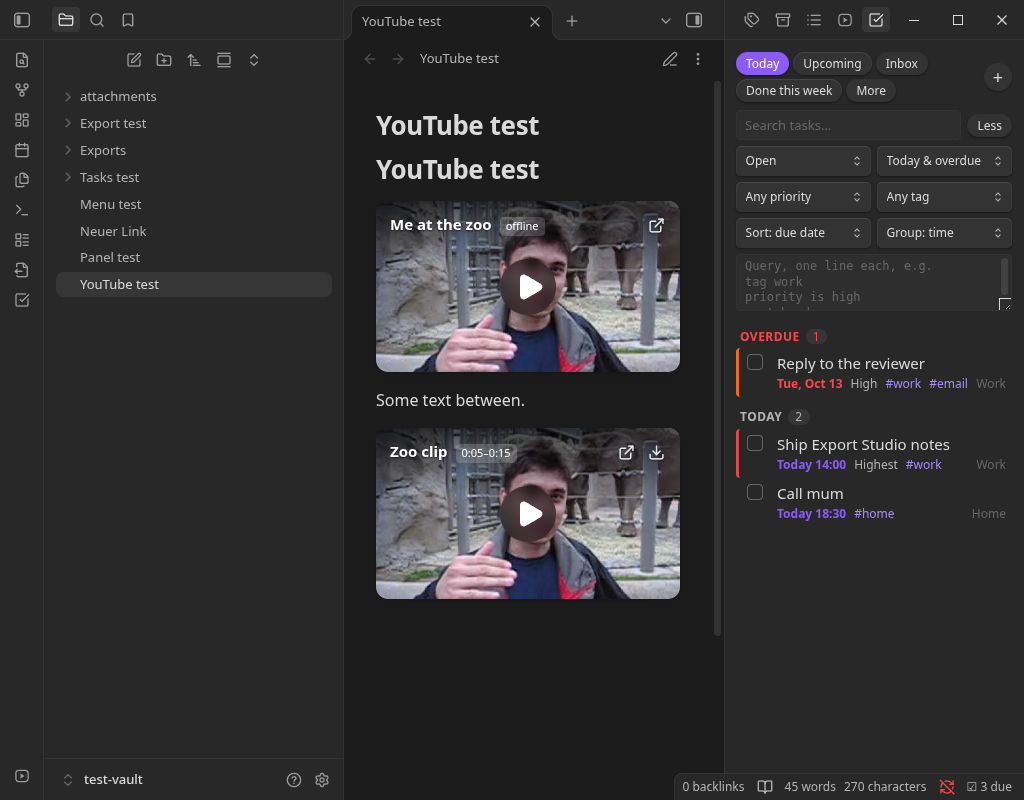Screen dimensions: 1024x800
Task: Open the tags panel icon in right sidebar
Action: (x=752, y=20)
